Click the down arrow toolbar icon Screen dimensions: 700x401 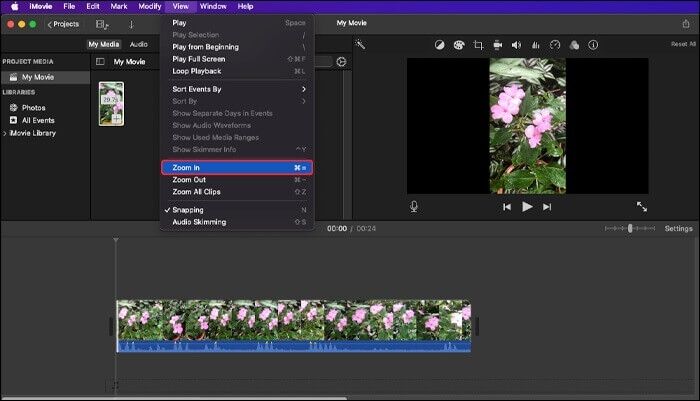click(131, 25)
